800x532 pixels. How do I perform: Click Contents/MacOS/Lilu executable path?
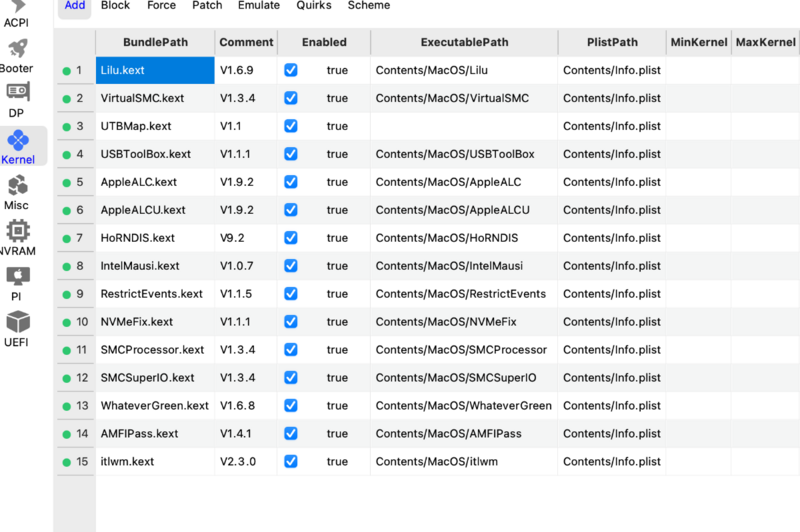coord(464,70)
